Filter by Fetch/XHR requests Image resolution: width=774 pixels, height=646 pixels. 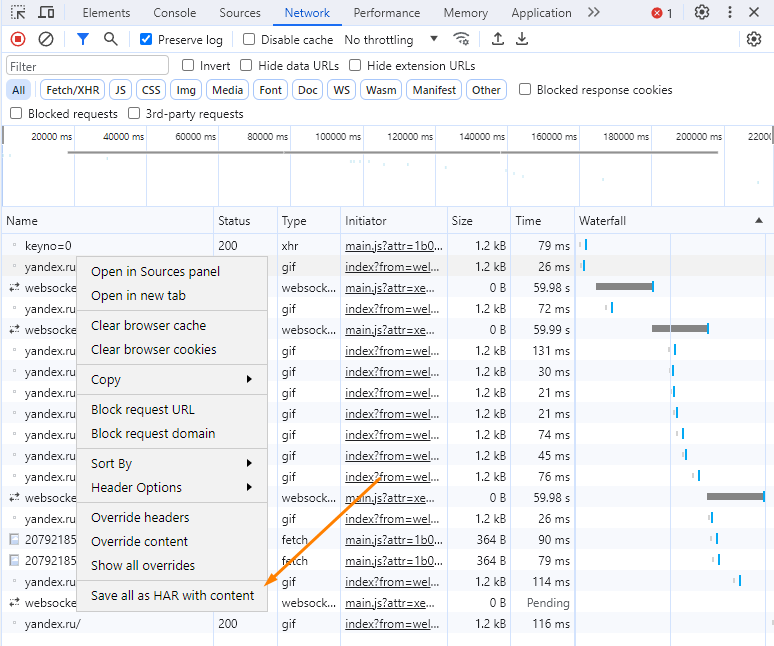point(73,90)
